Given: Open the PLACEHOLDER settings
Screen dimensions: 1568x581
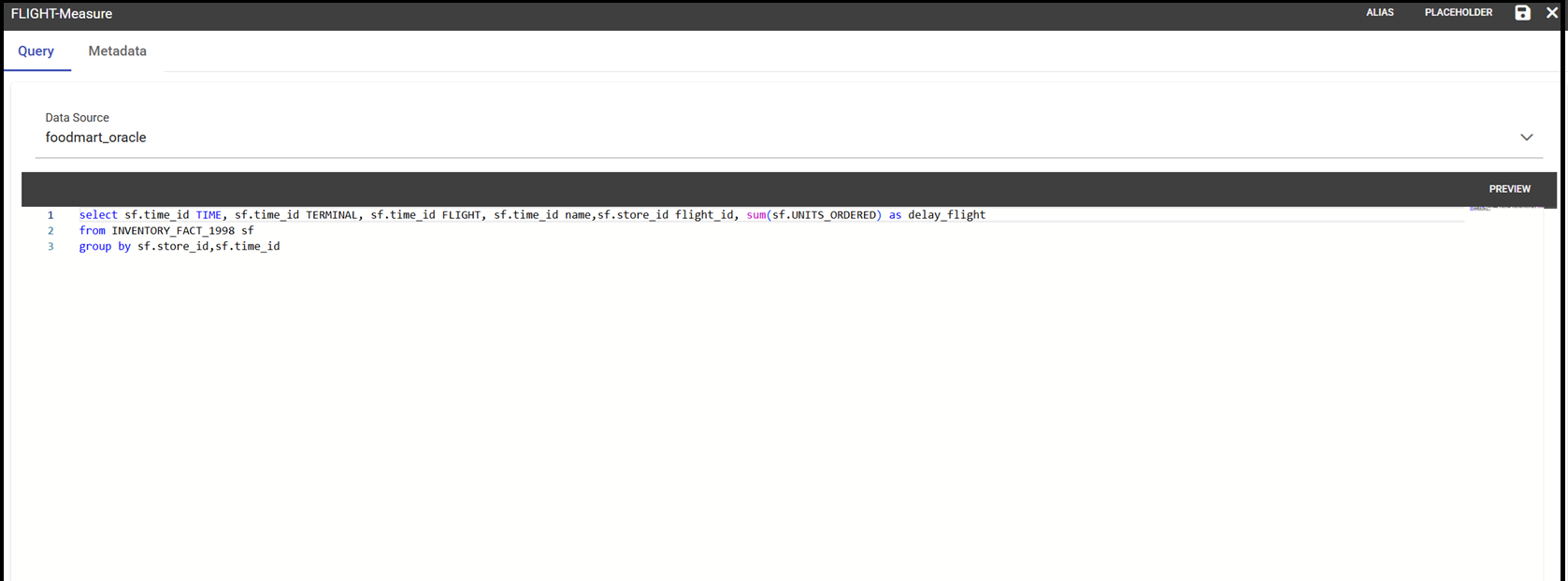Looking at the screenshot, I should (1459, 13).
